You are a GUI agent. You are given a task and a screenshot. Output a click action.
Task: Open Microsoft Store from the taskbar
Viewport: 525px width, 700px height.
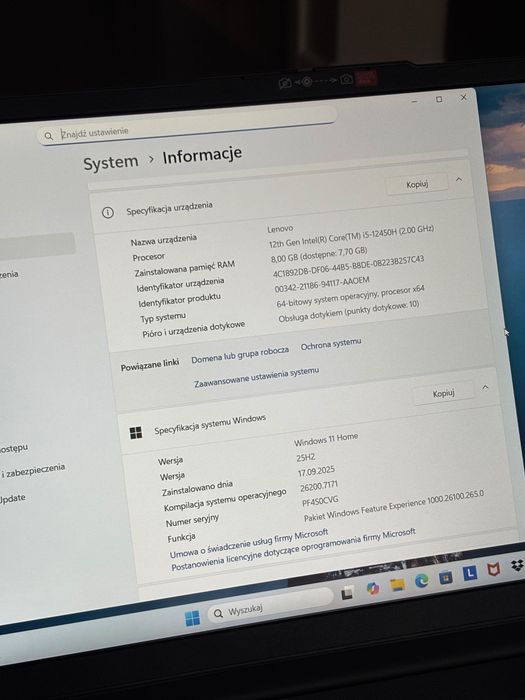coord(446,577)
